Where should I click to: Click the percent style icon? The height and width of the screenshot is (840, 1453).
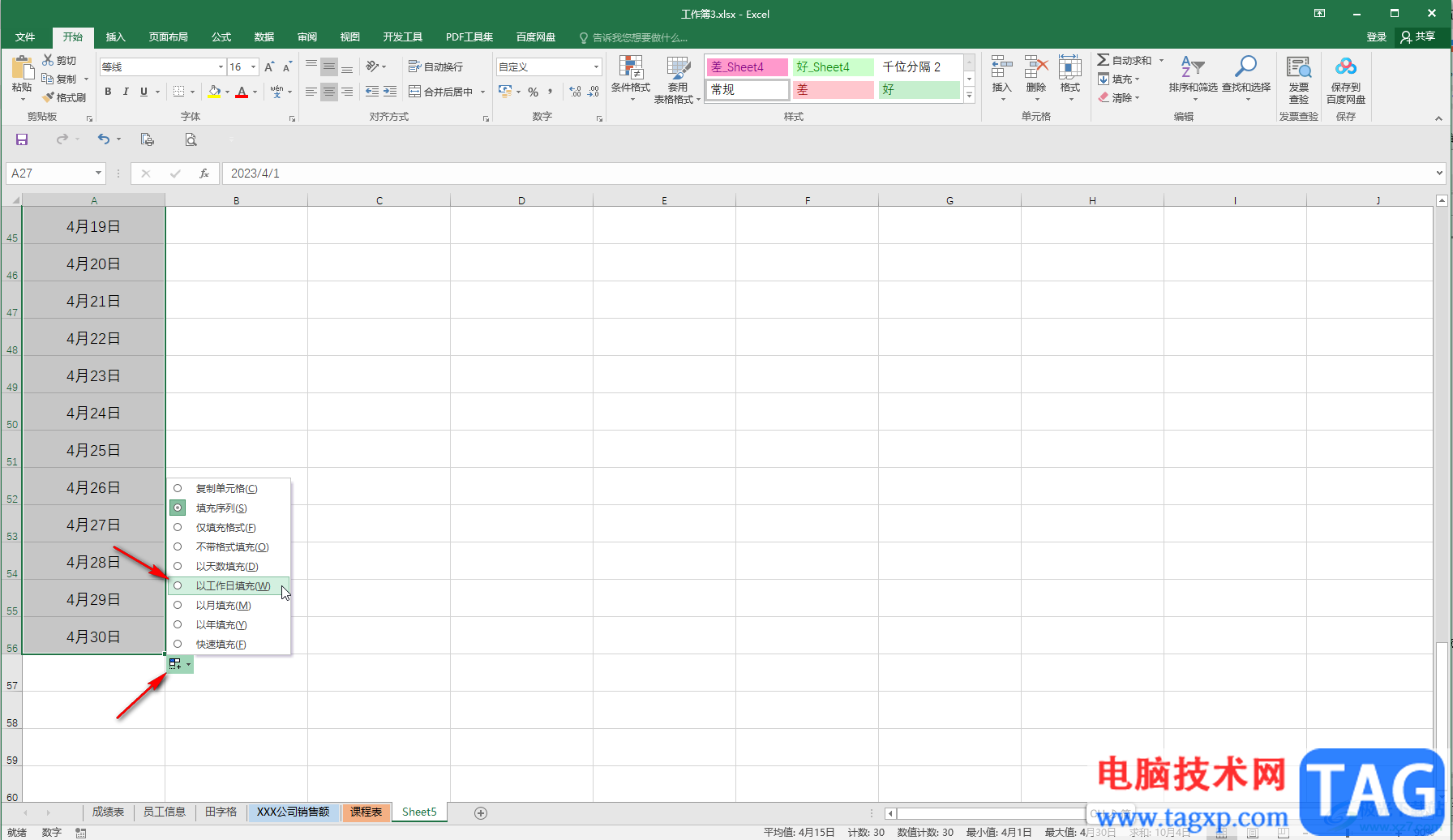tap(534, 92)
